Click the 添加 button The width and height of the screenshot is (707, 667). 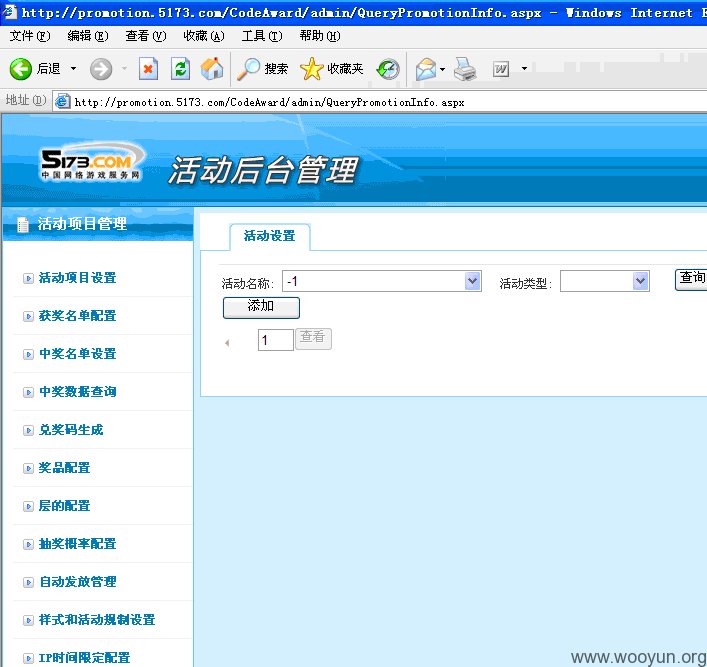(261, 307)
